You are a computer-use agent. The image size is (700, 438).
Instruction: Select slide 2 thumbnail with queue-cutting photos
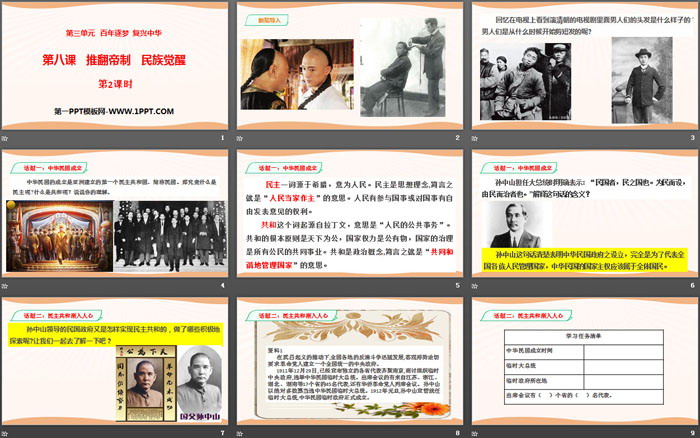click(350, 66)
